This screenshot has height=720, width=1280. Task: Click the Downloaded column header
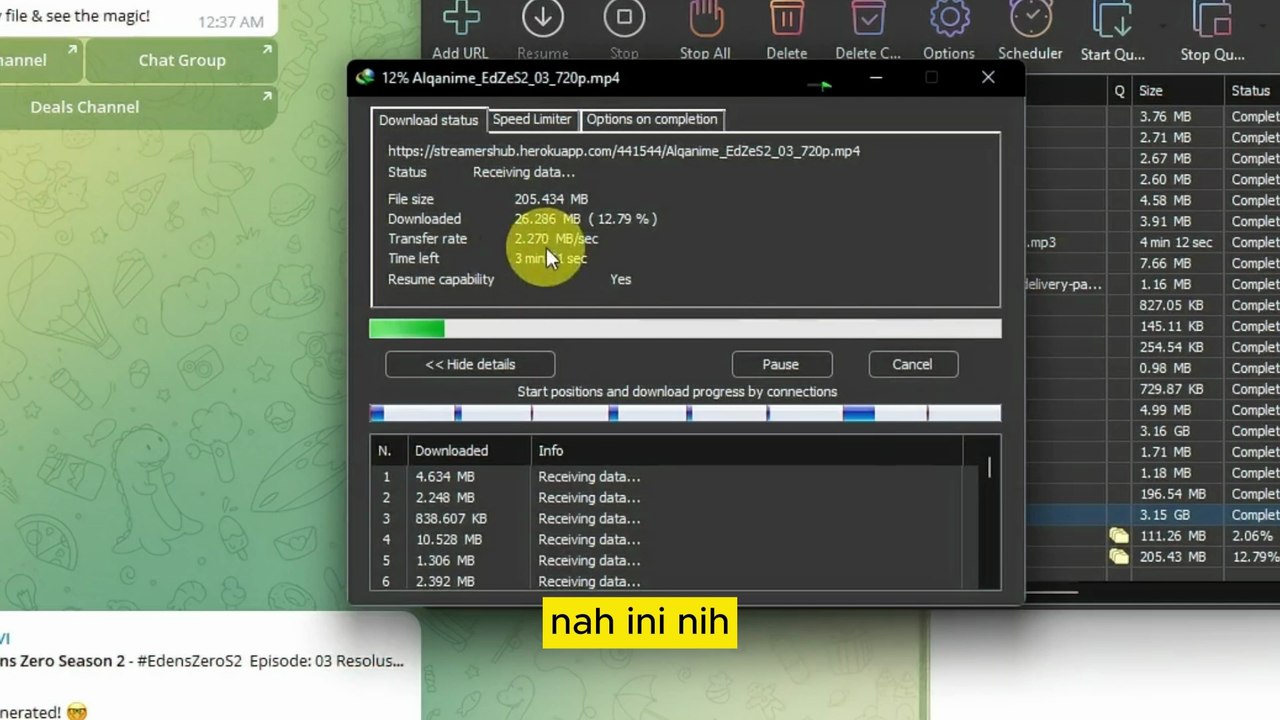(470, 451)
